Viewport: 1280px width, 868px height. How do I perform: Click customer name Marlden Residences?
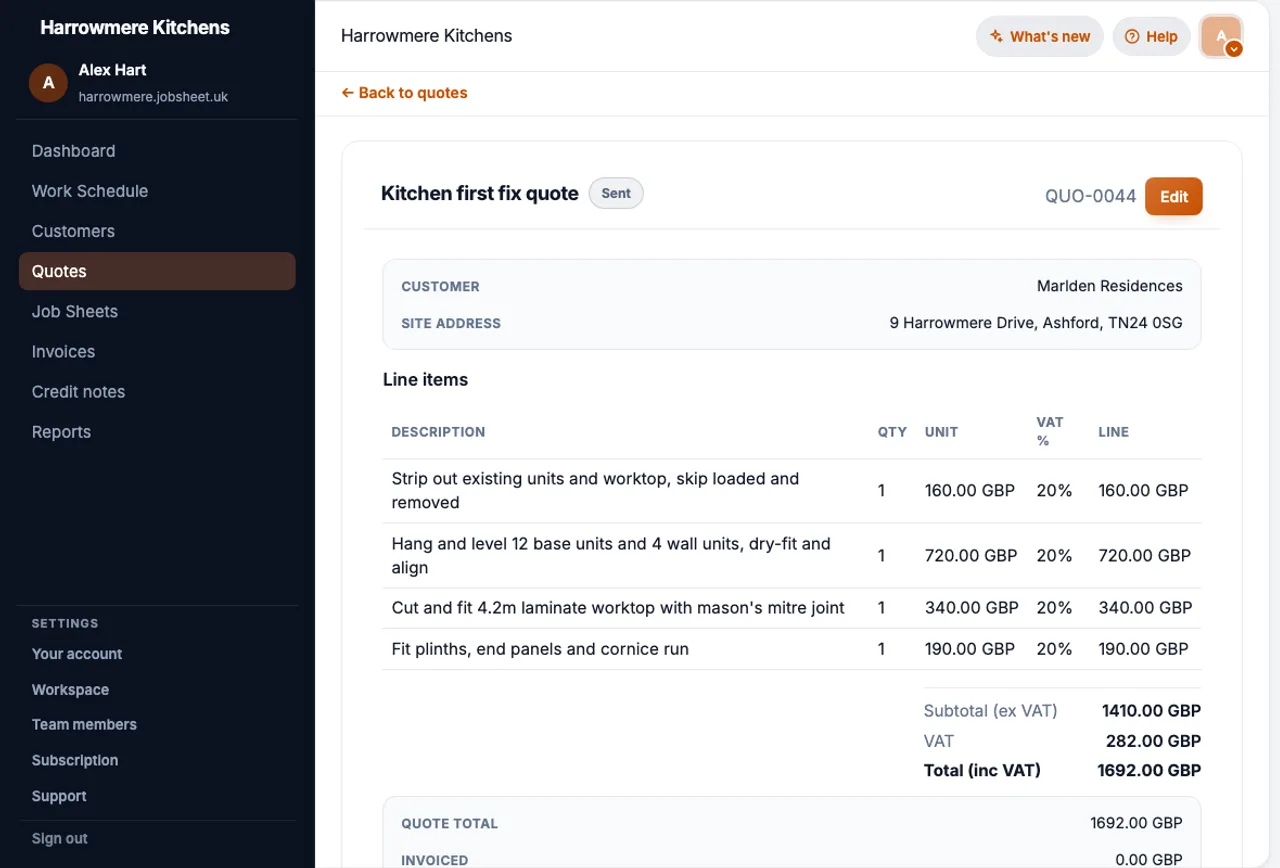tap(1110, 286)
